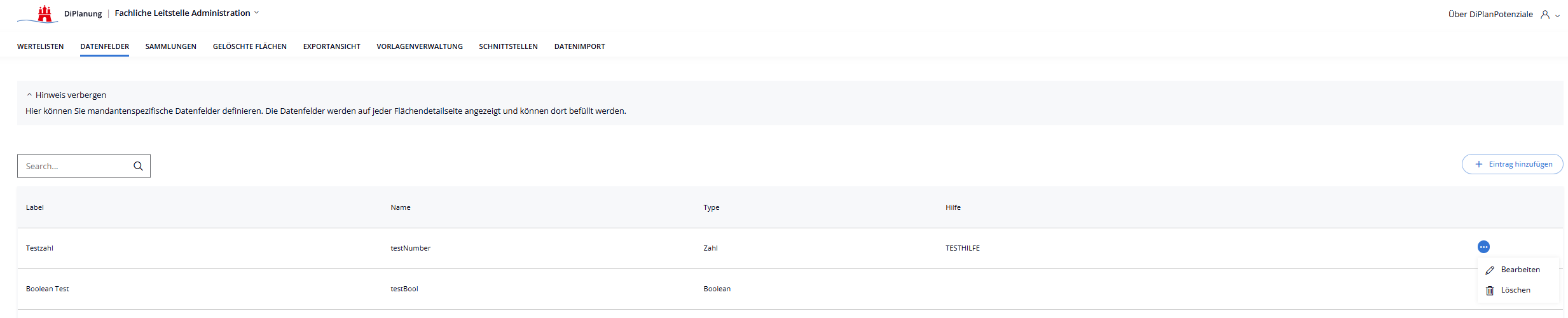This screenshot has width=1568, height=318.
Task: Open the Über DiPlanPotenziale link
Action: (x=1490, y=15)
